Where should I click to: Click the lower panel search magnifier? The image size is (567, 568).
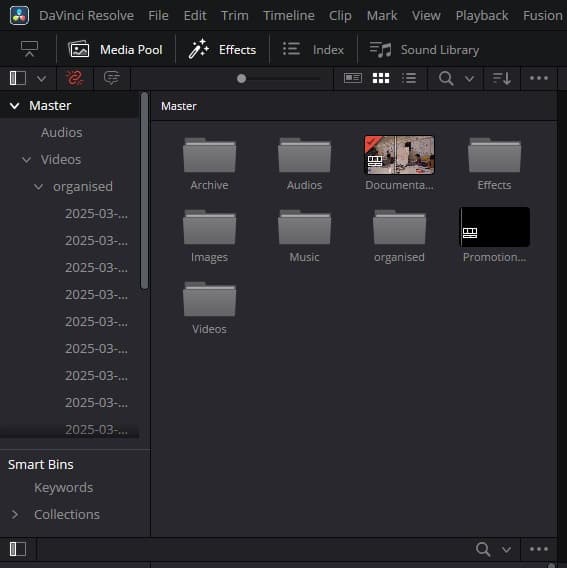coord(483,549)
